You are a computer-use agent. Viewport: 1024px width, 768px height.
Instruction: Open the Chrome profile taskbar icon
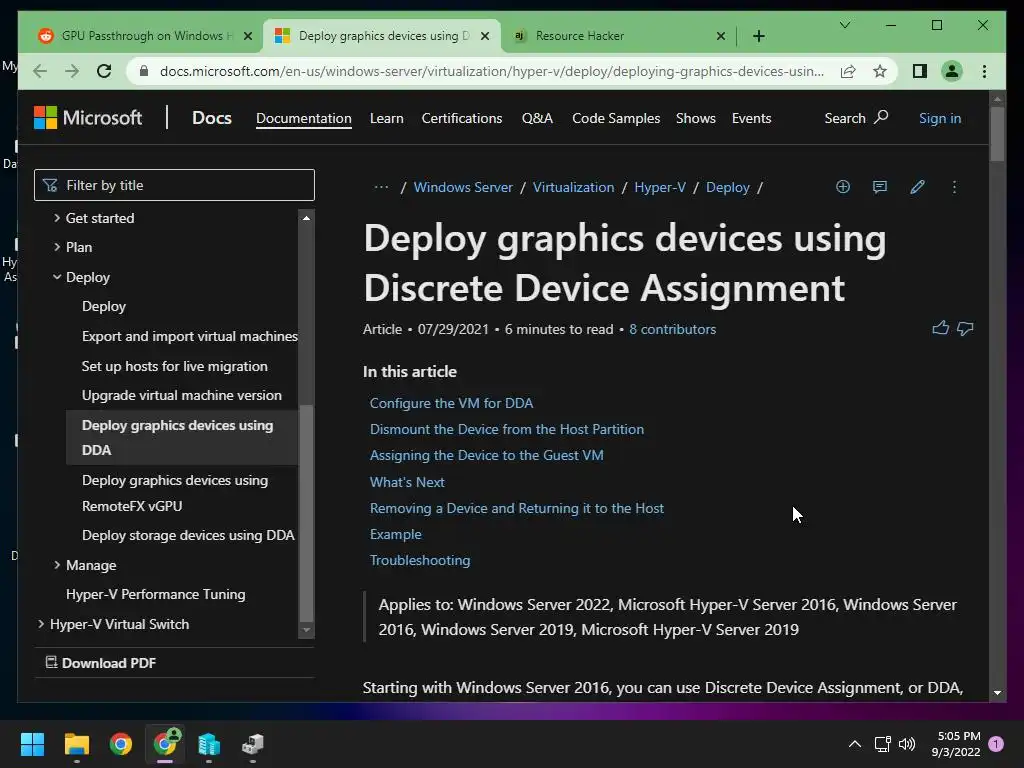(165, 743)
